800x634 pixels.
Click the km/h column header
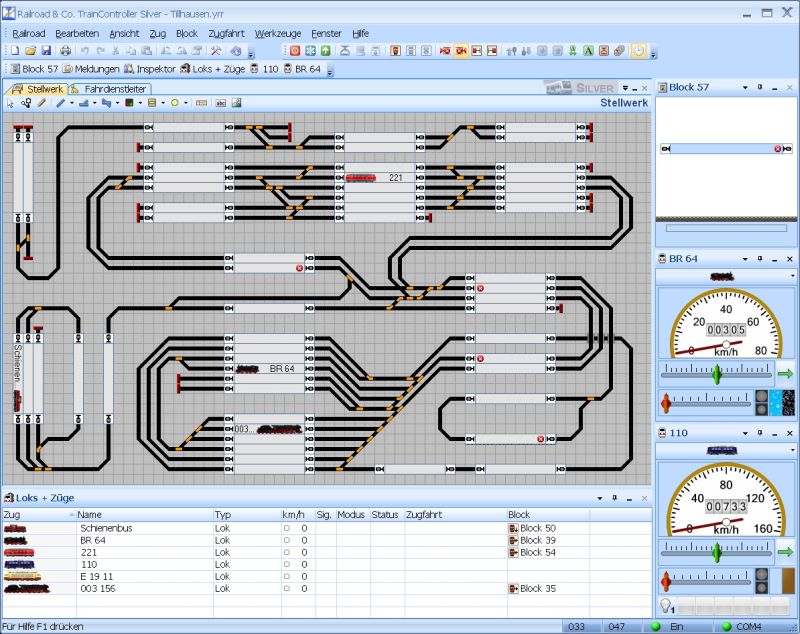(298, 515)
